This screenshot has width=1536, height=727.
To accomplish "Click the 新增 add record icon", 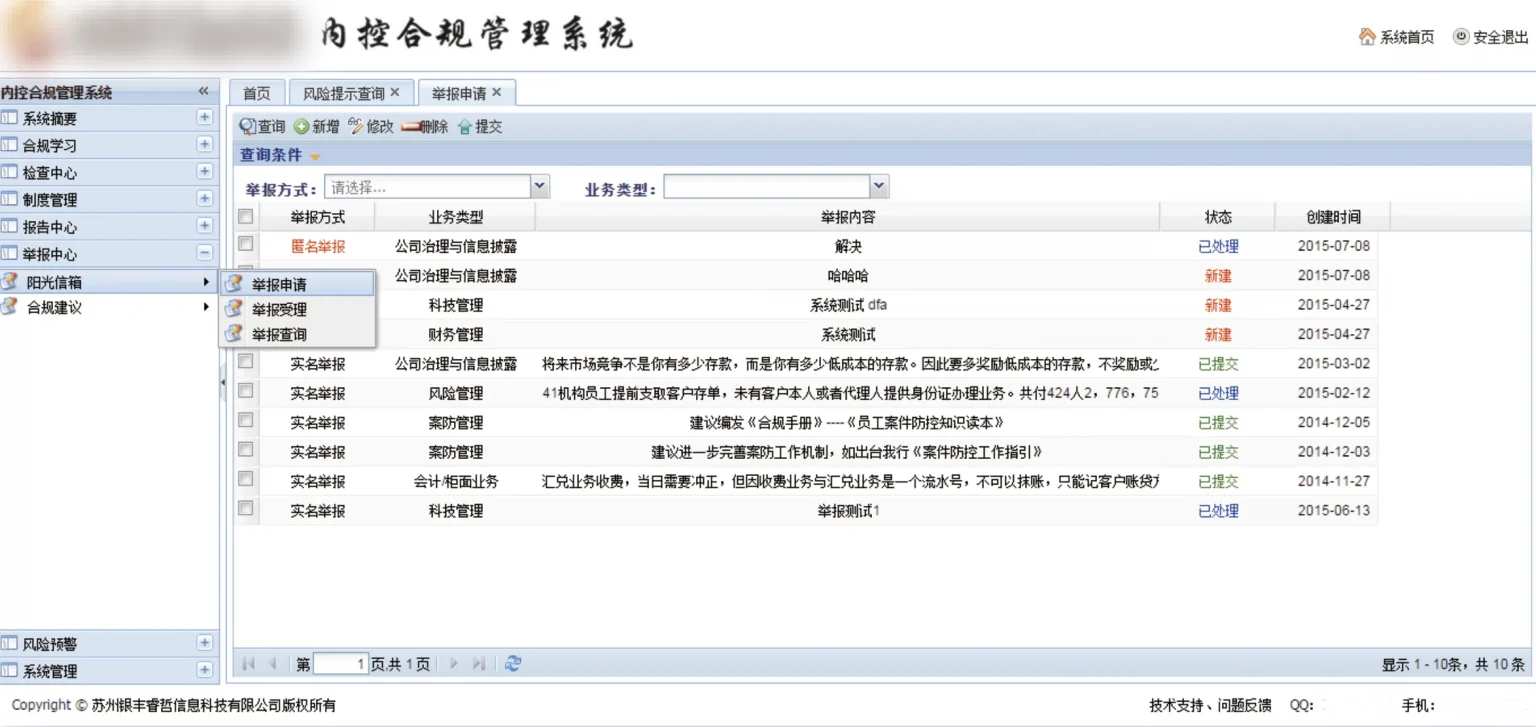I will [x=301, y=127].
